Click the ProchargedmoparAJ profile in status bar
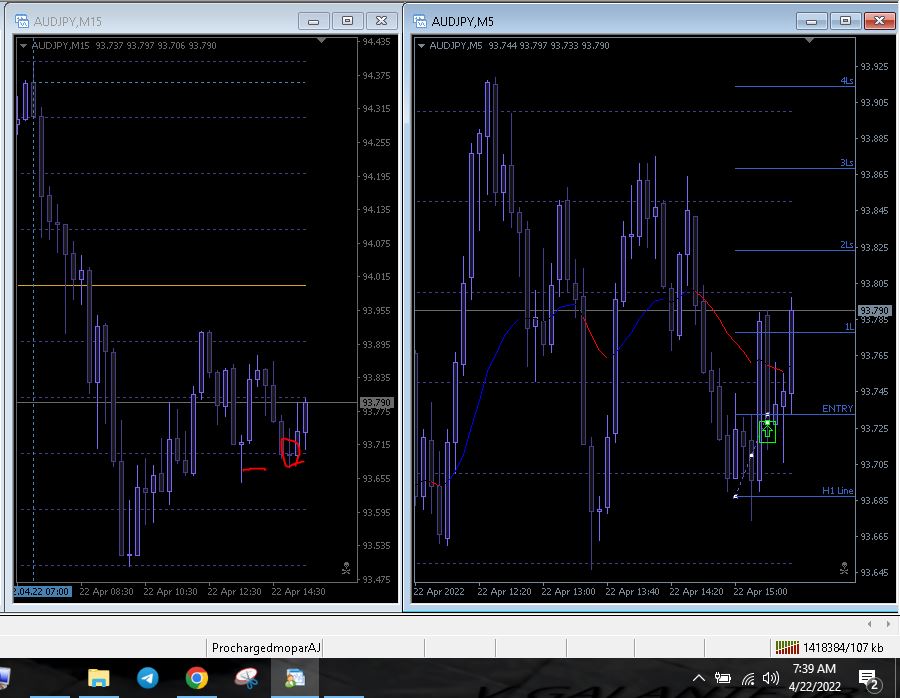The height and width of the screenshot is (698, 900). (x=266, y=648)
